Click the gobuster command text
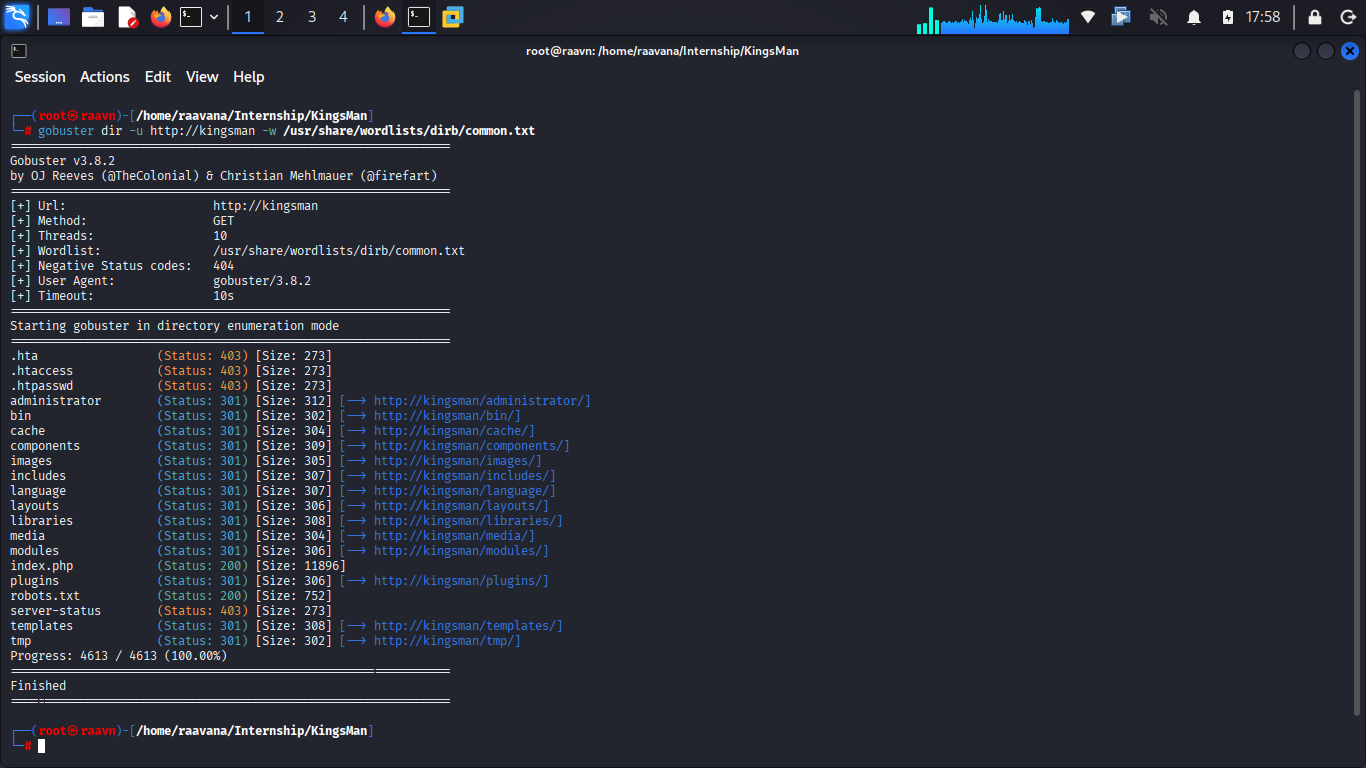Screen dimensions: 1366x768 click(286, 131)
